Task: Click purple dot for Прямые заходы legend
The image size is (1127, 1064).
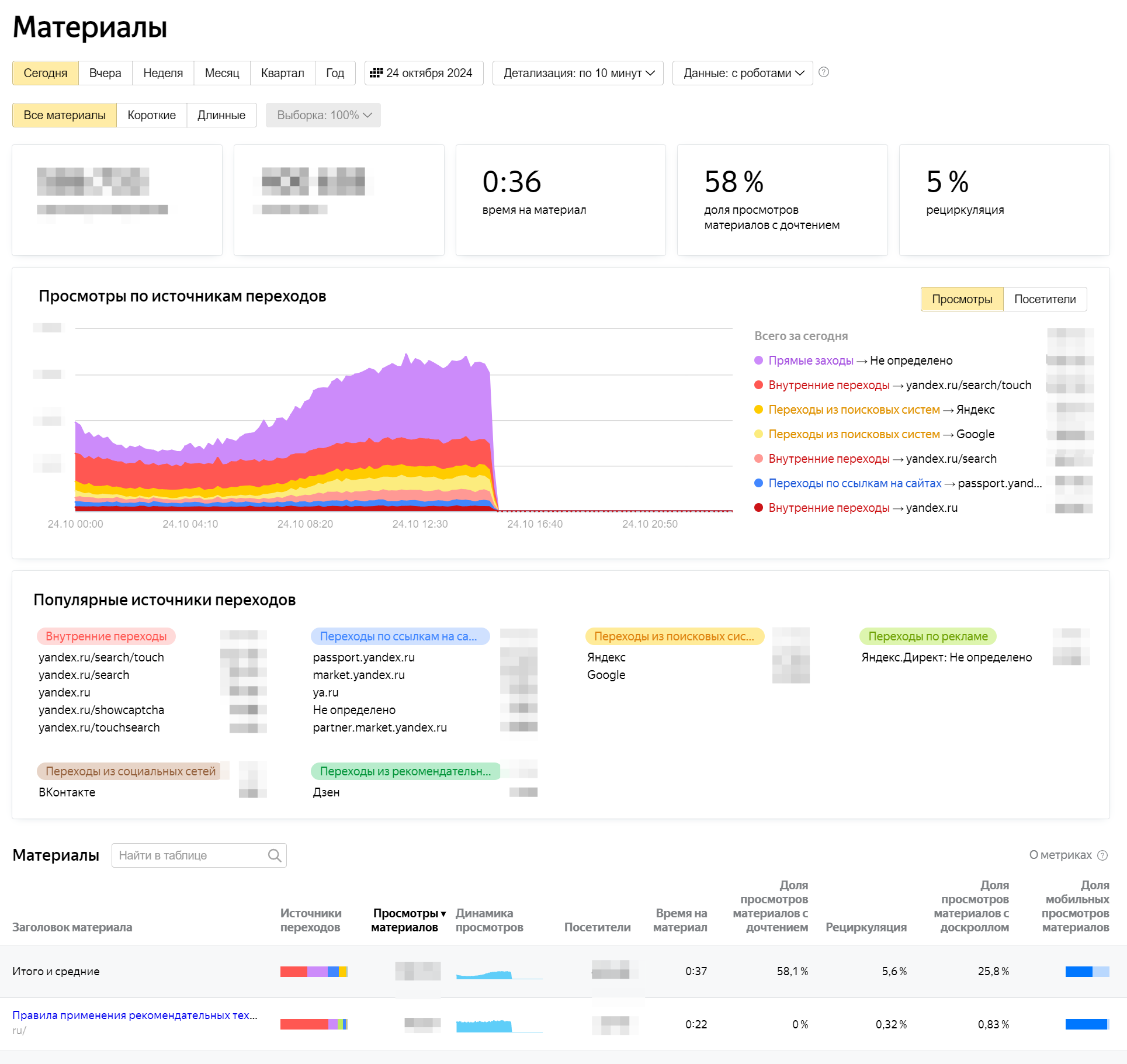Action: point(758,361)
